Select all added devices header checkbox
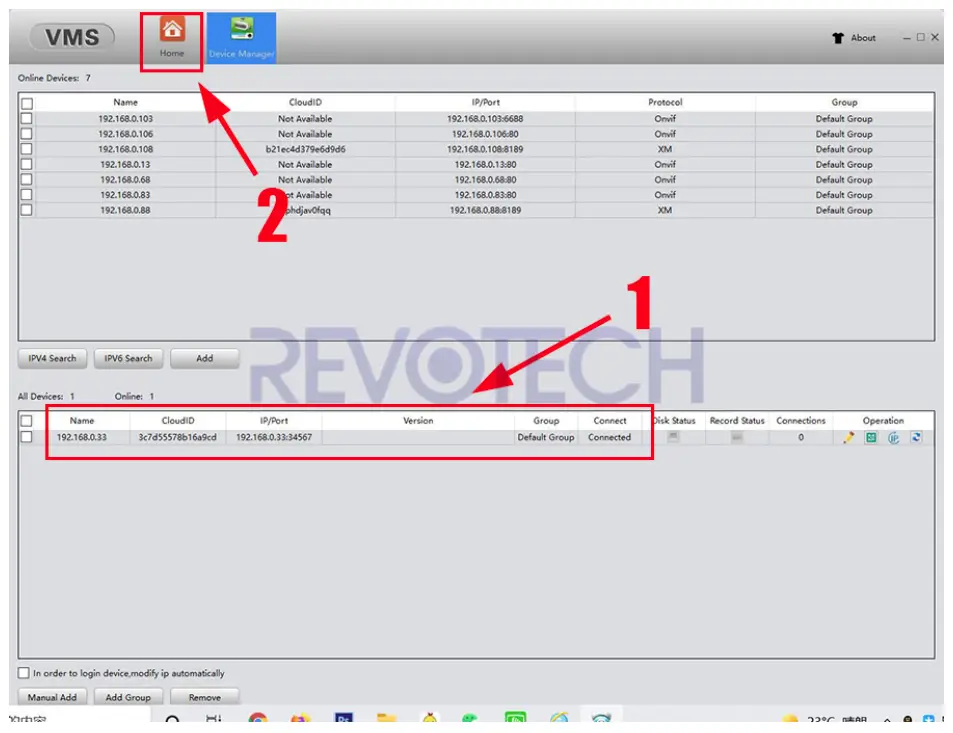 pyautogui.click(x=27, y=421)
